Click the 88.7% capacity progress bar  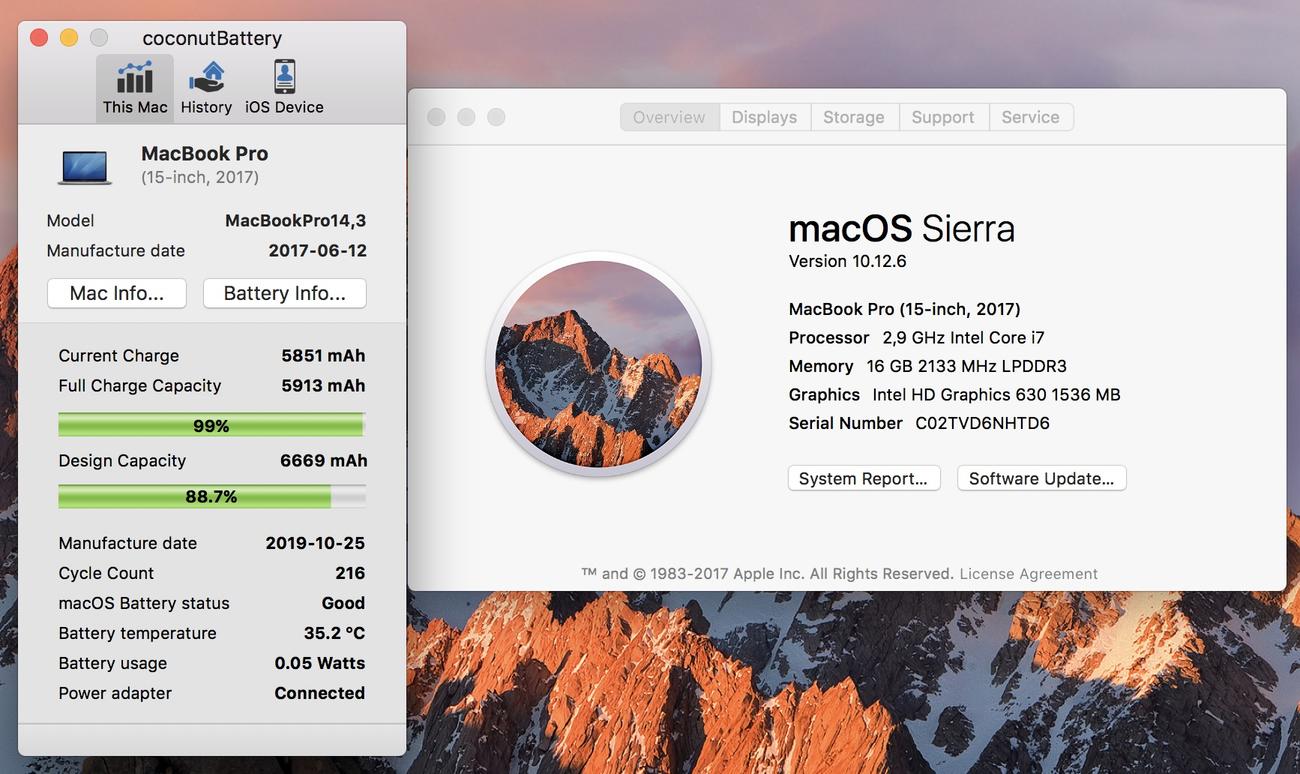tap(211, 496)
